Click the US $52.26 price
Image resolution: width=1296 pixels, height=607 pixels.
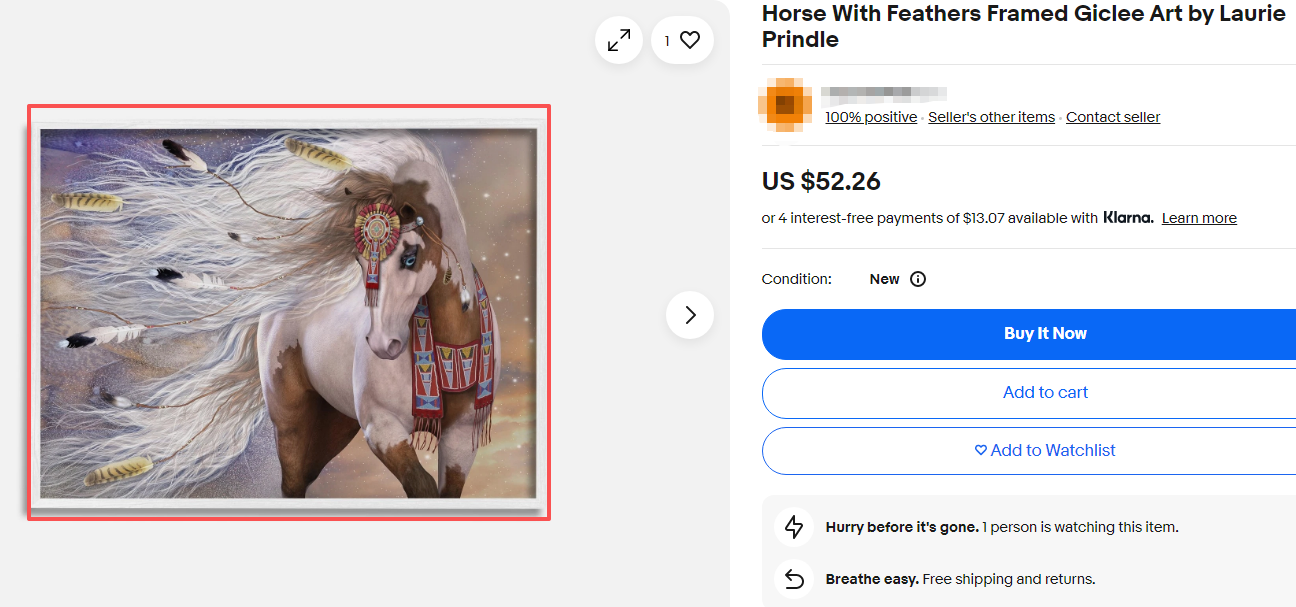[821, 181]
